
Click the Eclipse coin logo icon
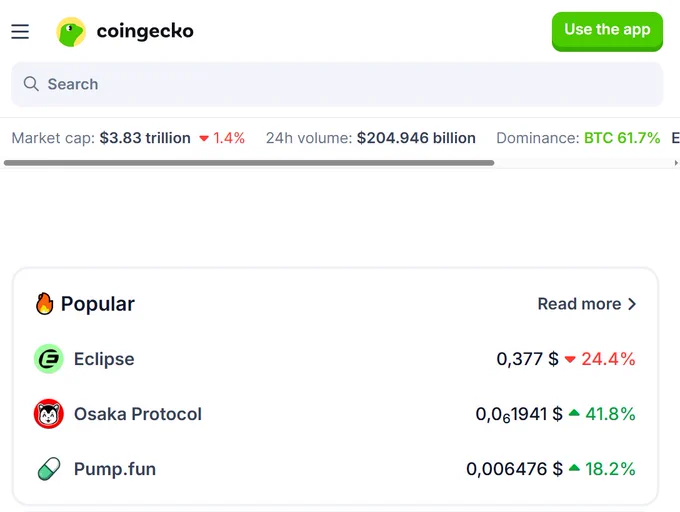coord(49,359)
